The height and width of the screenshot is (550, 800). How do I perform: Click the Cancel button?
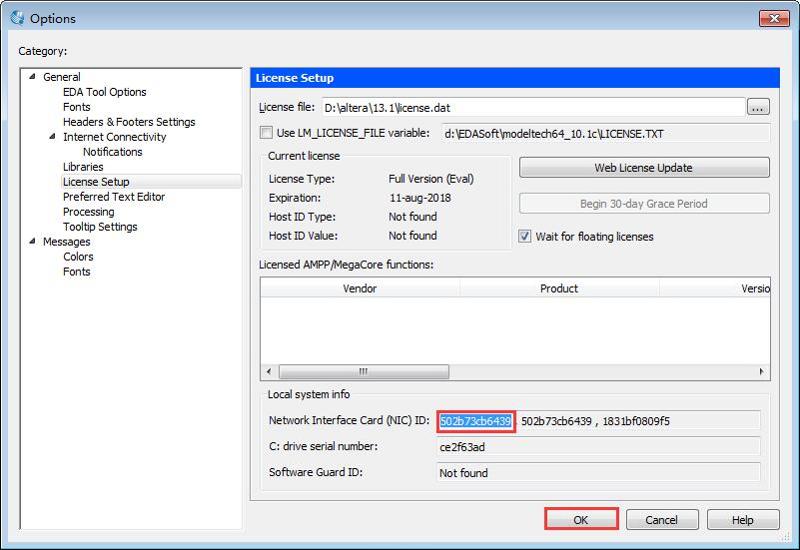(661, 520)
